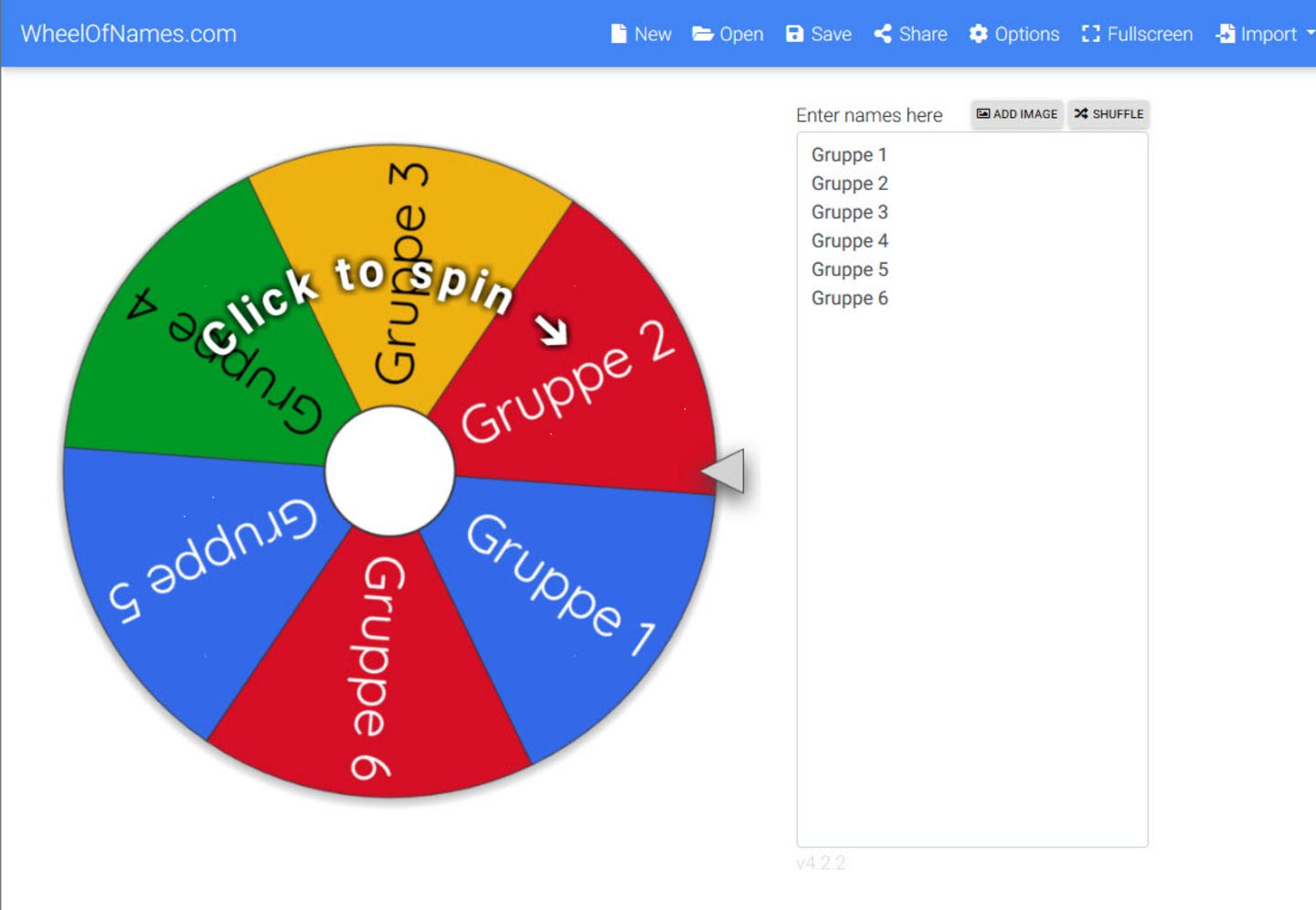The image size is (1316, 910).
Task: Click the New document icon
Action: [619, 34]
